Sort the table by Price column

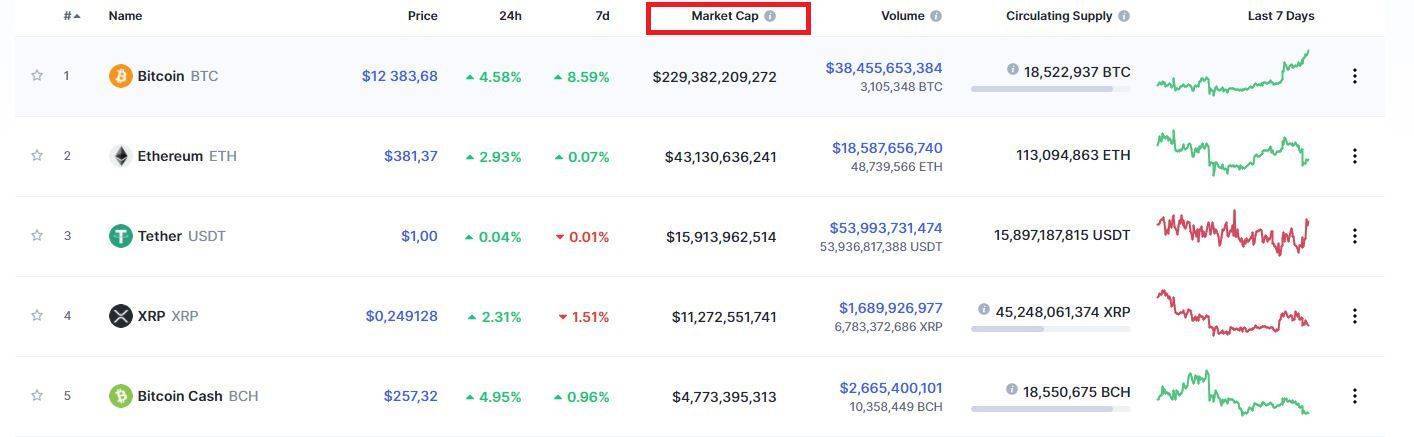pyautogui.click(x=422, y=16)
